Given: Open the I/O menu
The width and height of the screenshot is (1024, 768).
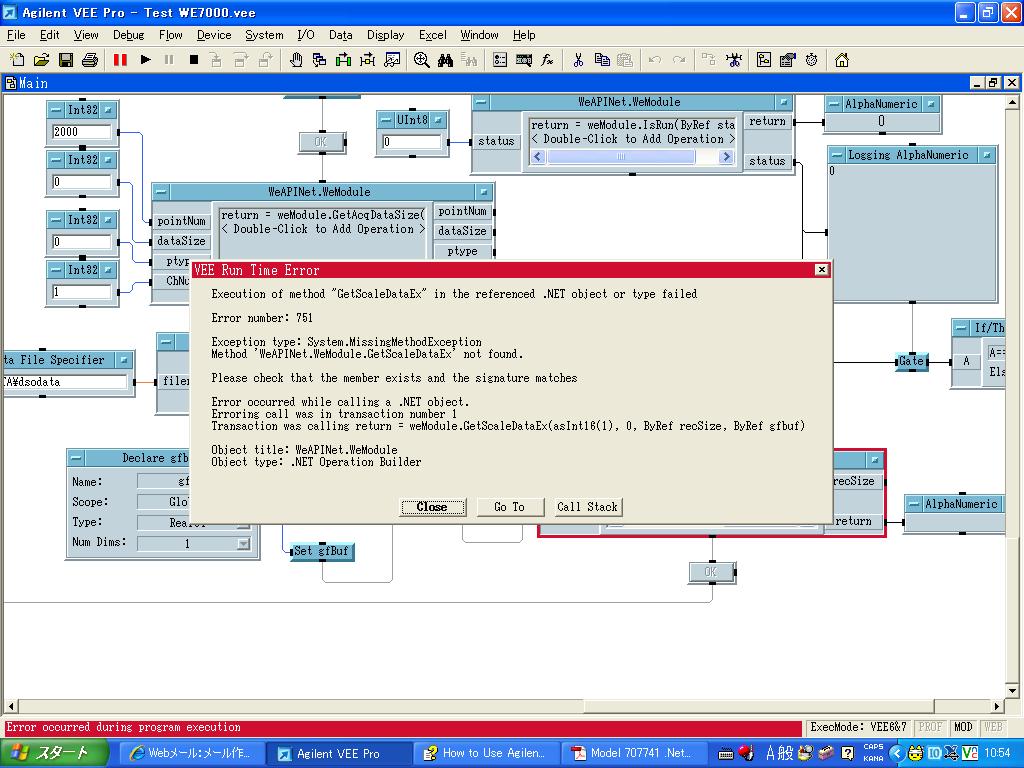Looking at the screenshot, I should point(305,35).
